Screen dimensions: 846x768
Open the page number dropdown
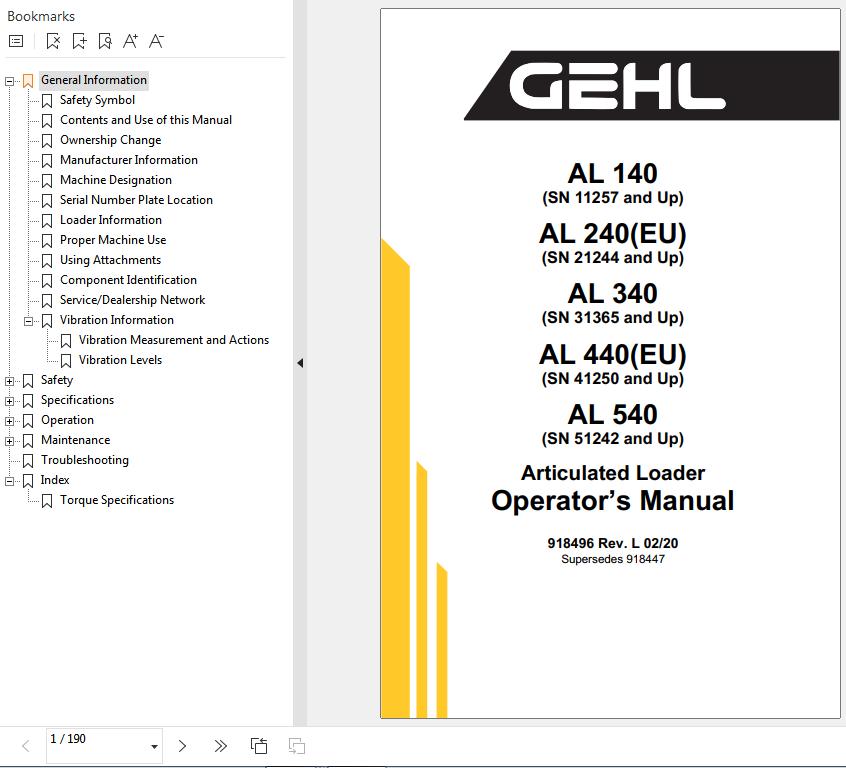[x=154, y=747]
